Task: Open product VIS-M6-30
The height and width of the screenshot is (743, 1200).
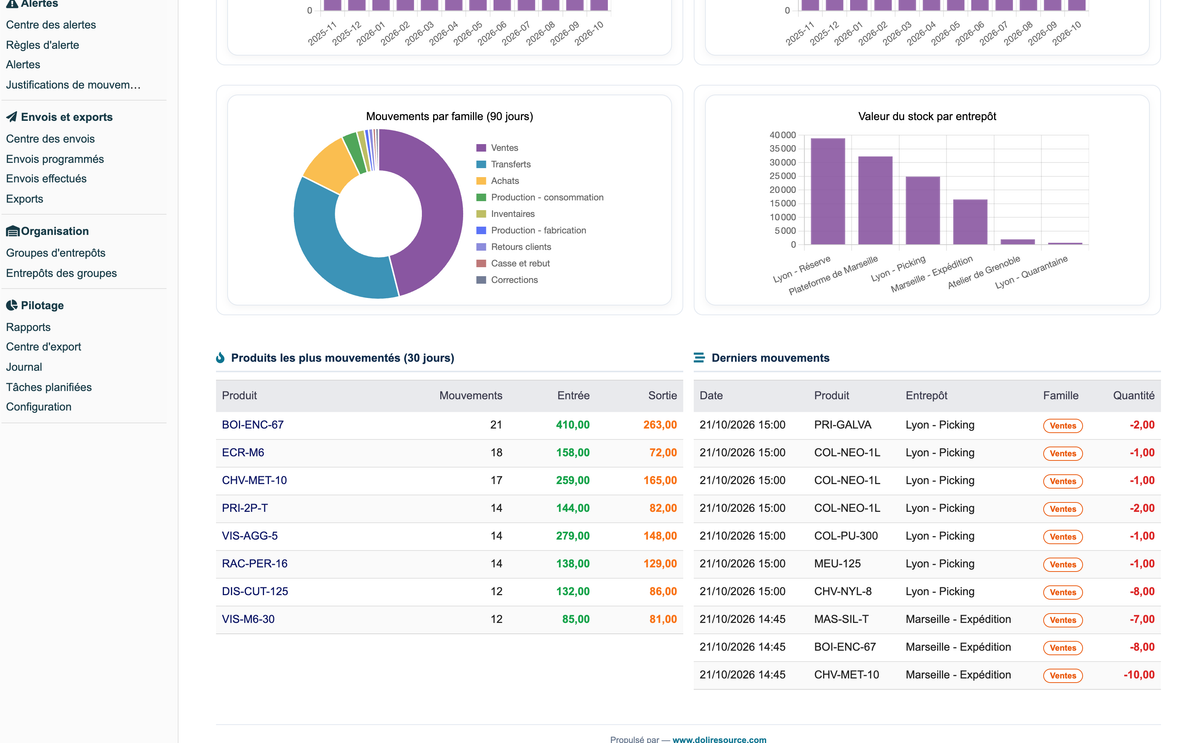Action: pos(248,620)
